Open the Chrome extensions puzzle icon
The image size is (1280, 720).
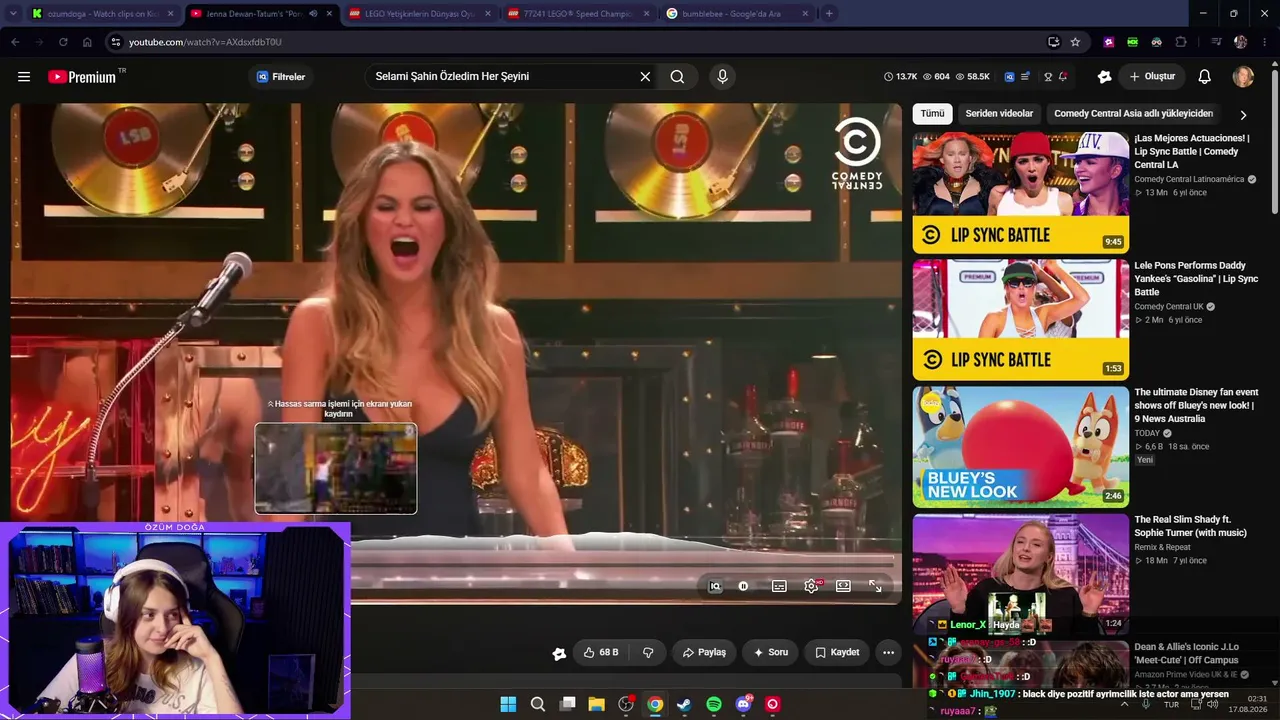click(x=1181, y=42)
